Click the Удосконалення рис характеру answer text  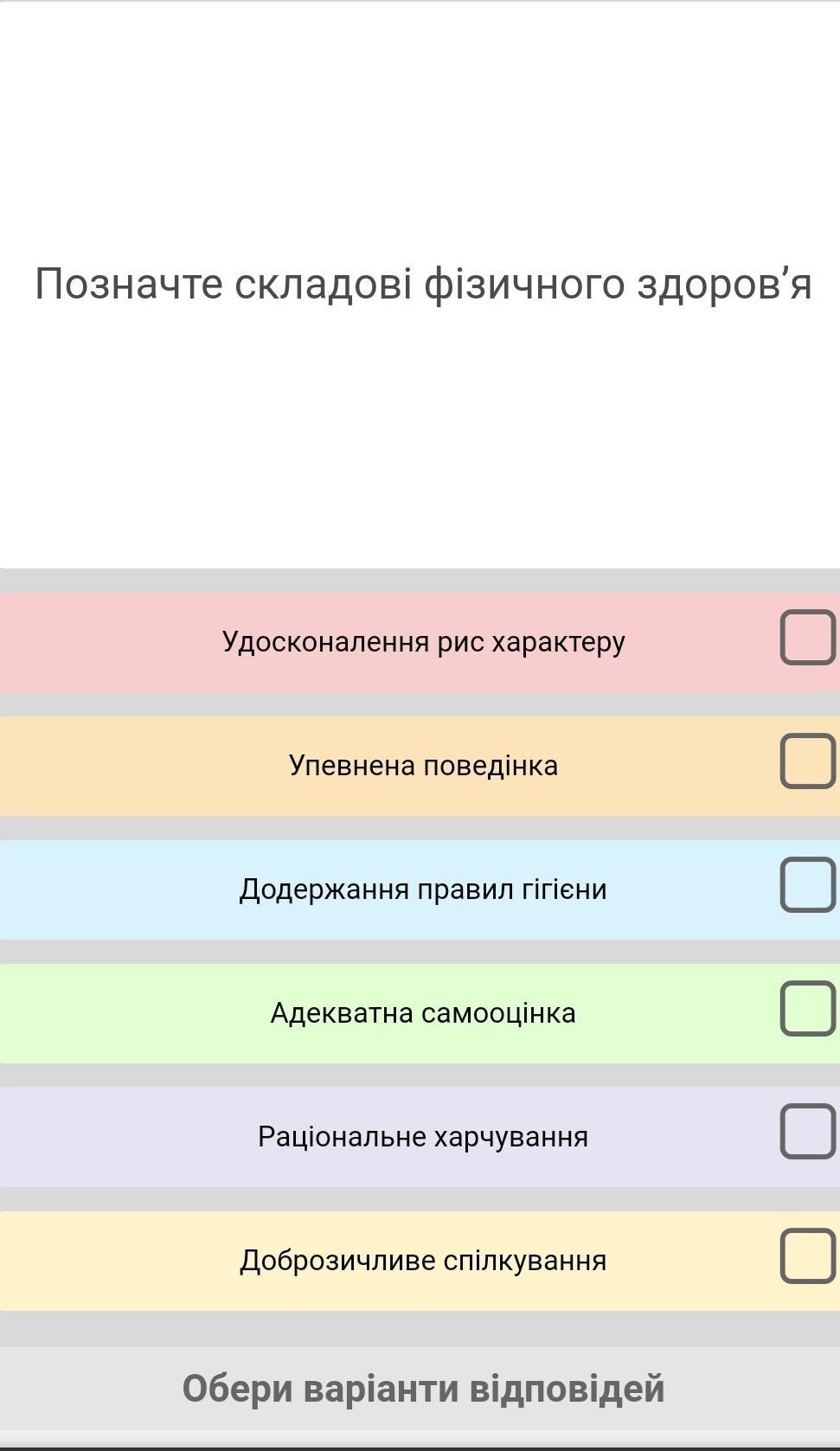[x=423, y=642]
